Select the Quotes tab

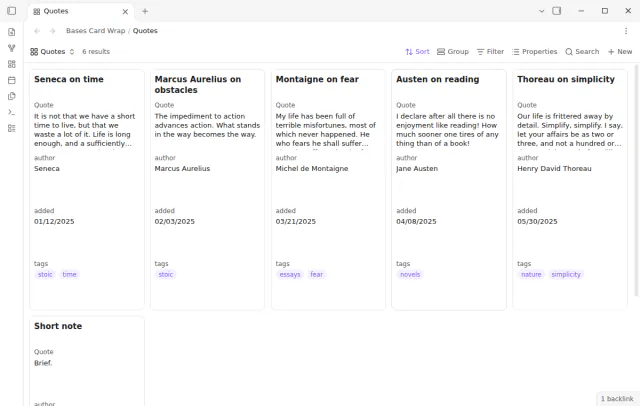point(80,11)
